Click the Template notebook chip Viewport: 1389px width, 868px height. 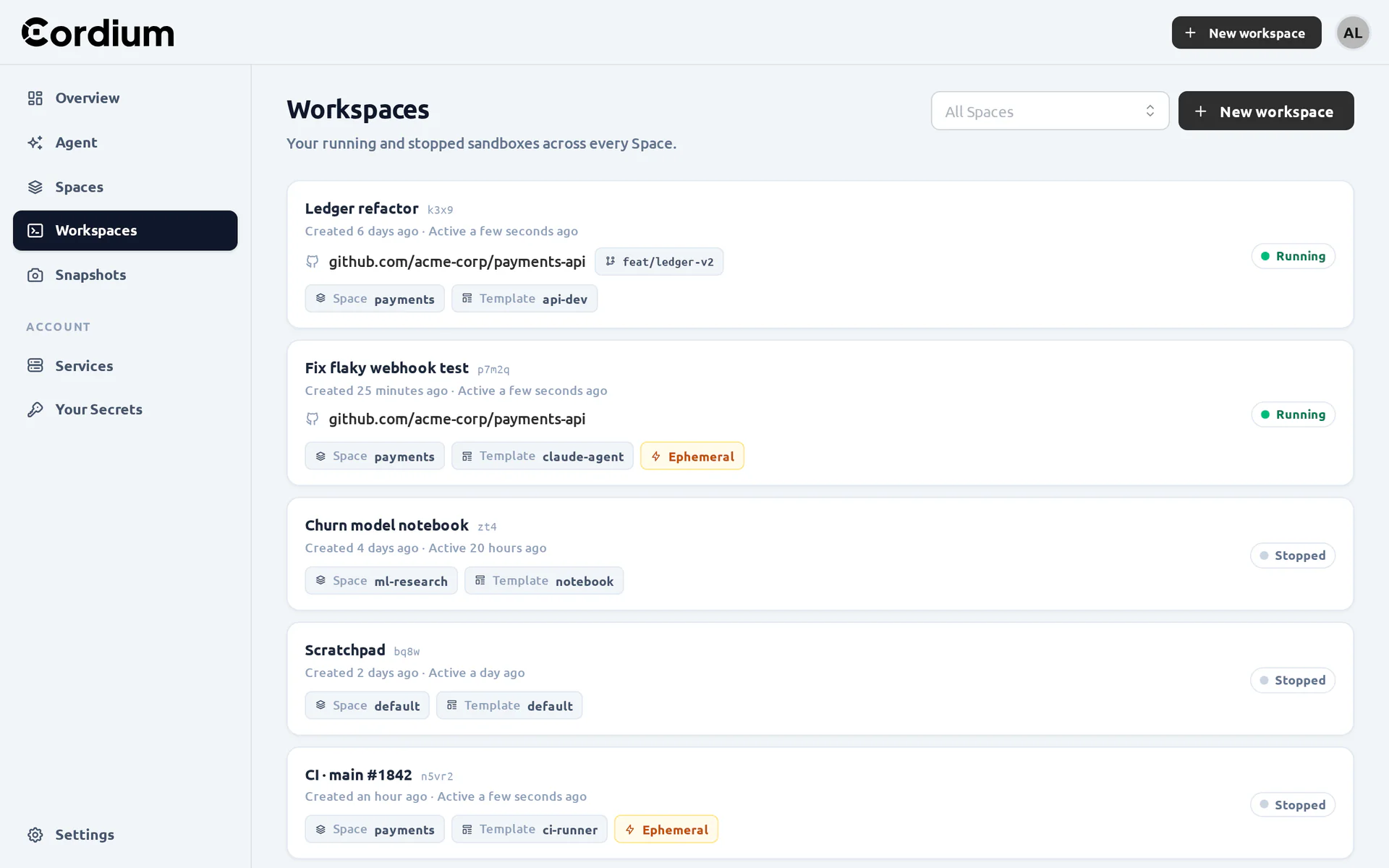click(x=543, y=581)
